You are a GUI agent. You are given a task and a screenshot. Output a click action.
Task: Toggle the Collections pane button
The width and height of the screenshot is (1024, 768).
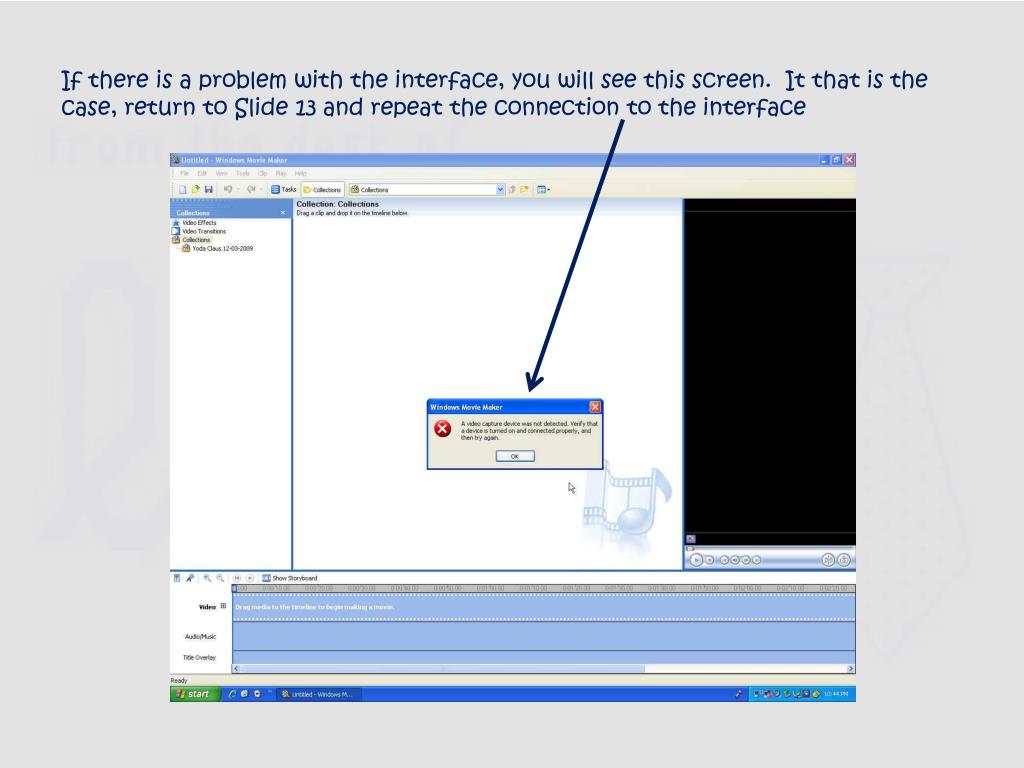click(x=323, y=189)
